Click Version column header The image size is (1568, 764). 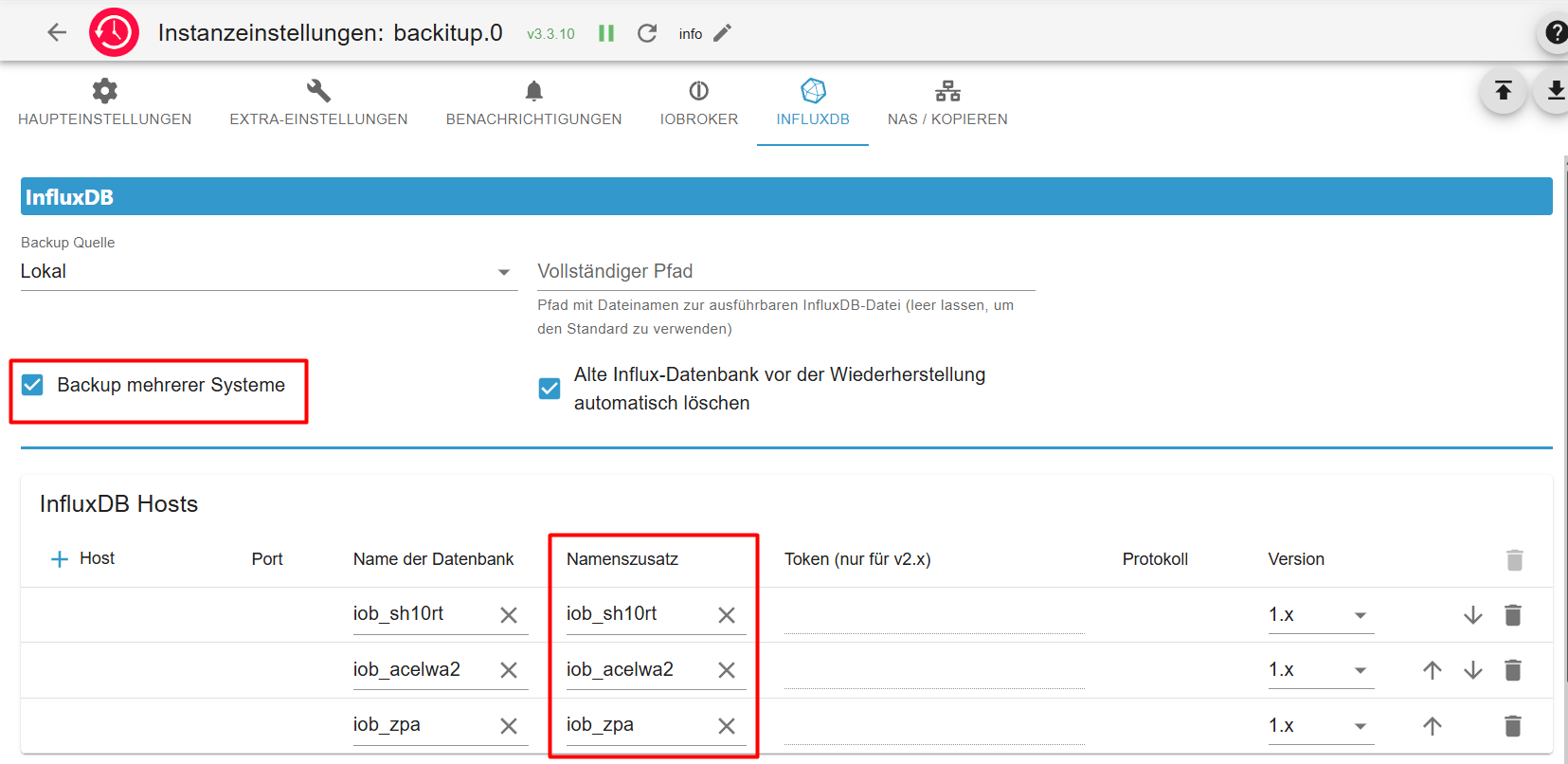coord(1296,559)
